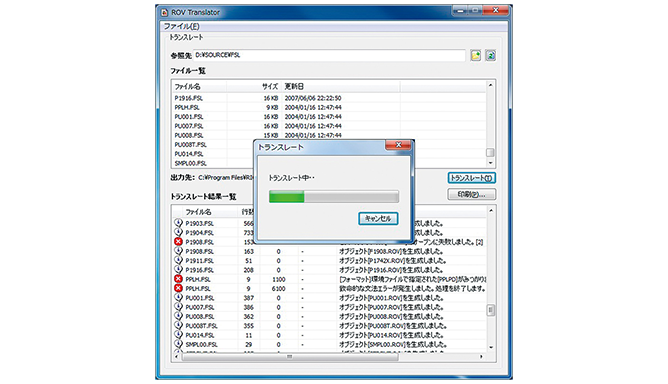Click red error icon of P1908.FSL result
This screenshot has height=384, width=668.
[178, 242]
